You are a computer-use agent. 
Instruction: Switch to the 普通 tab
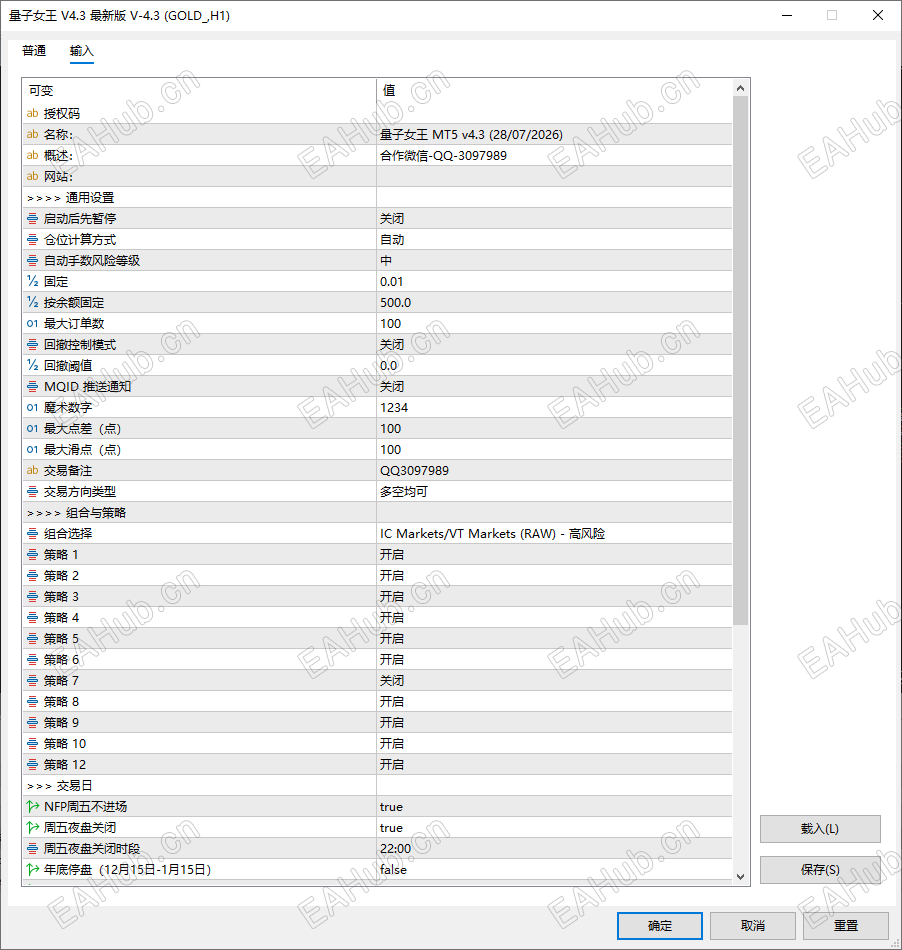pos(34,51)
